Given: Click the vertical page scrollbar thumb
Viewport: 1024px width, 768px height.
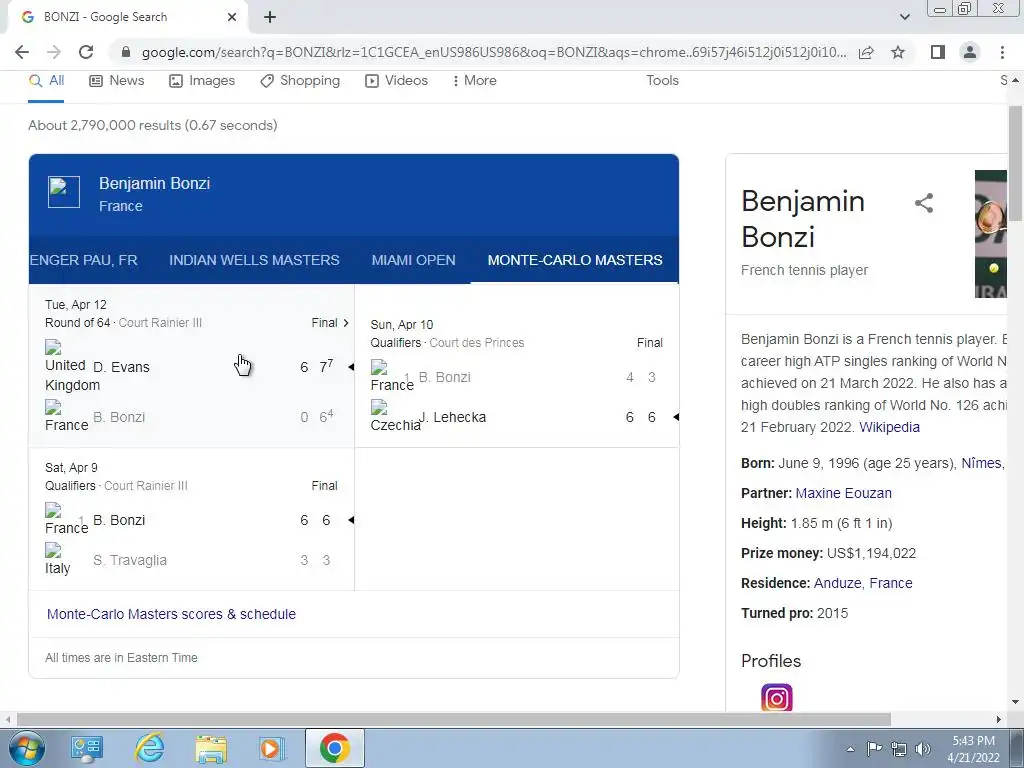Looking at the screenshot, I should pos(1015,163).
